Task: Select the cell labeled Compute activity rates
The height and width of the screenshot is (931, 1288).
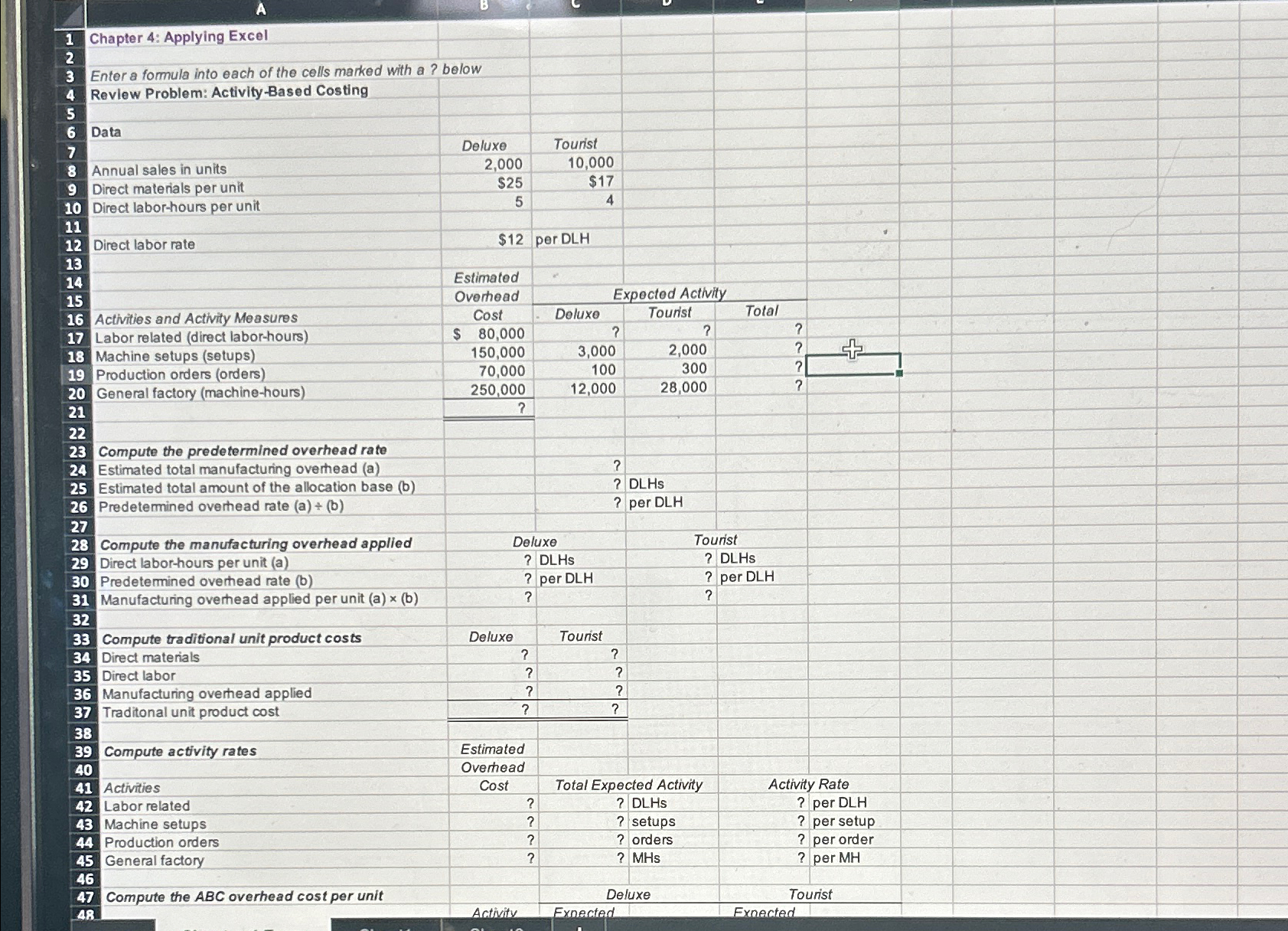Action: click(x=179, y=752)
